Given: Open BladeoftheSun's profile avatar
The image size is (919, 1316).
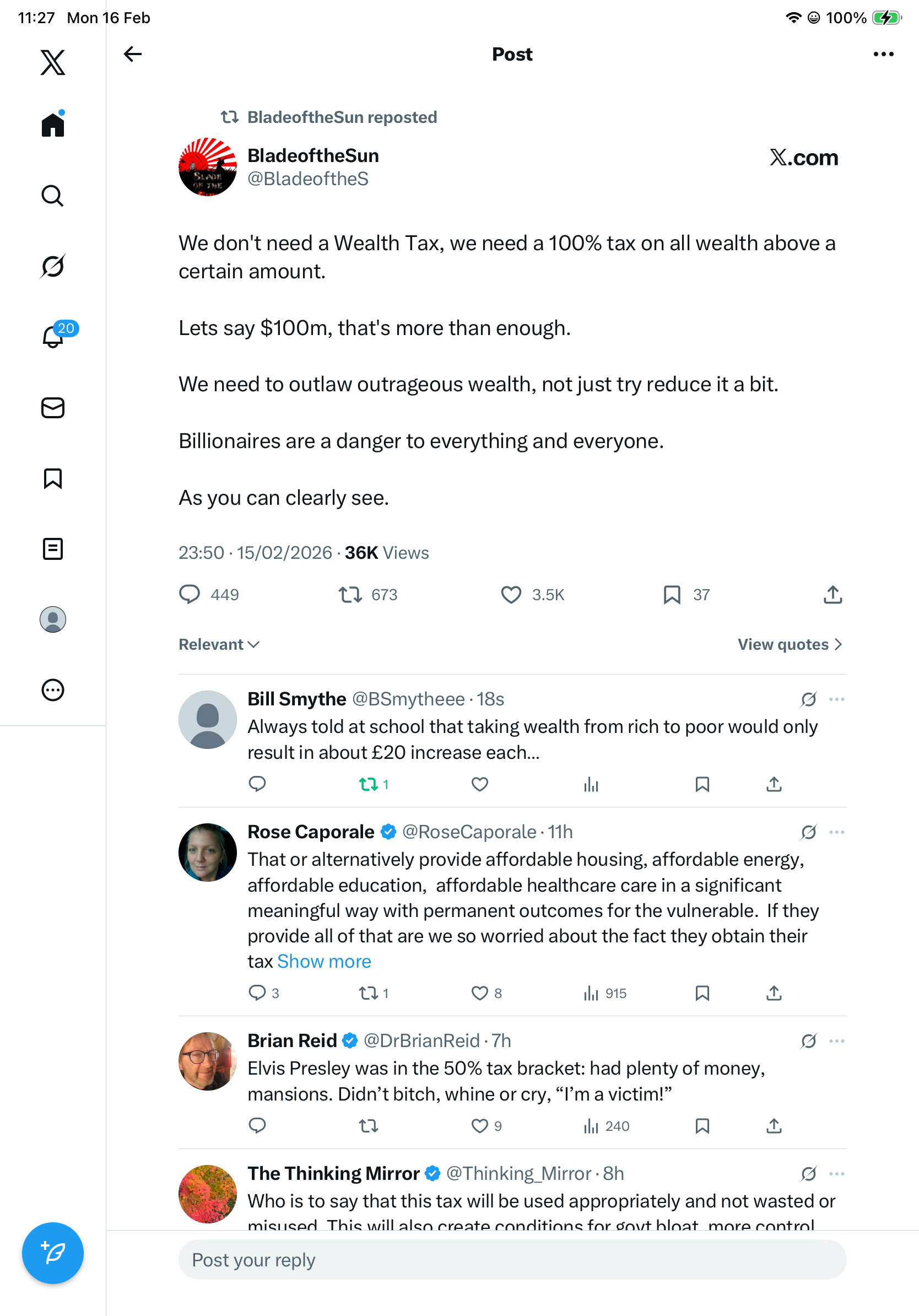Looking at the screenshot, I should click(207, 167).
